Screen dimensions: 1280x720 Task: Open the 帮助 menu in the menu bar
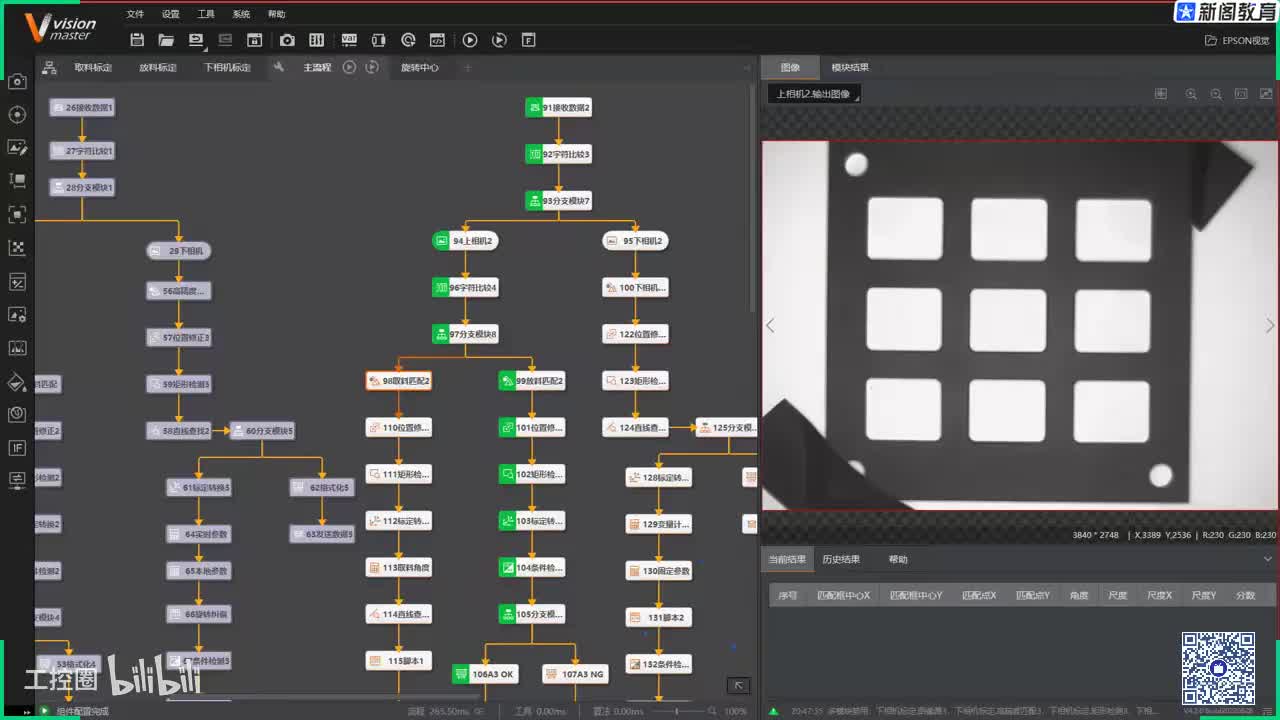point(277,14)
